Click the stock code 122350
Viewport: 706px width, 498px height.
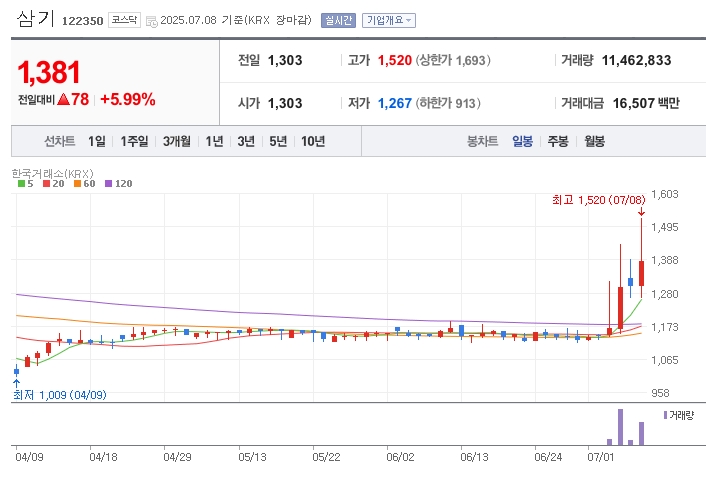tap(82, 21)
